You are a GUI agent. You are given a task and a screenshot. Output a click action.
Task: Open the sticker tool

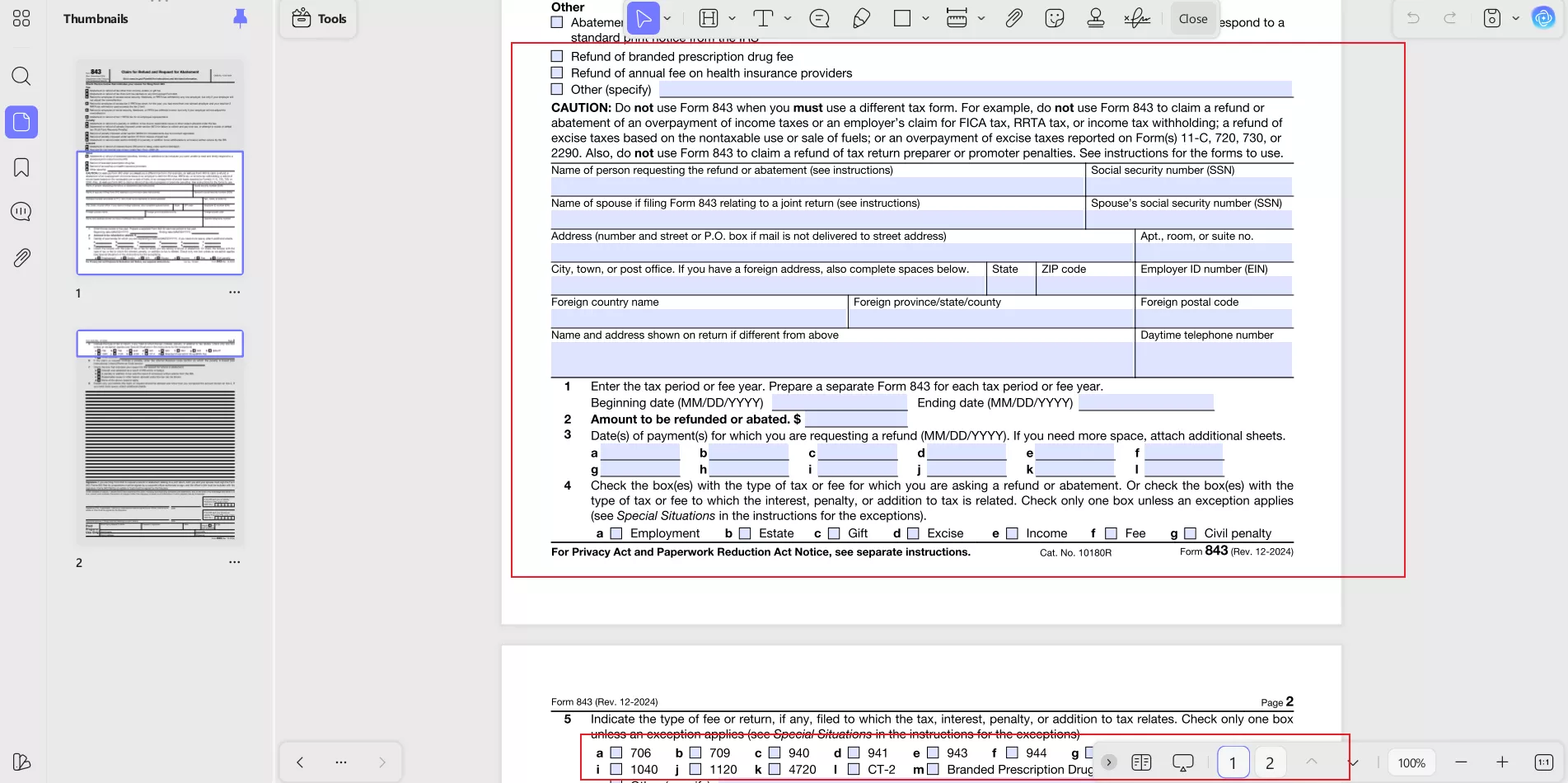tap(1054, 18)
